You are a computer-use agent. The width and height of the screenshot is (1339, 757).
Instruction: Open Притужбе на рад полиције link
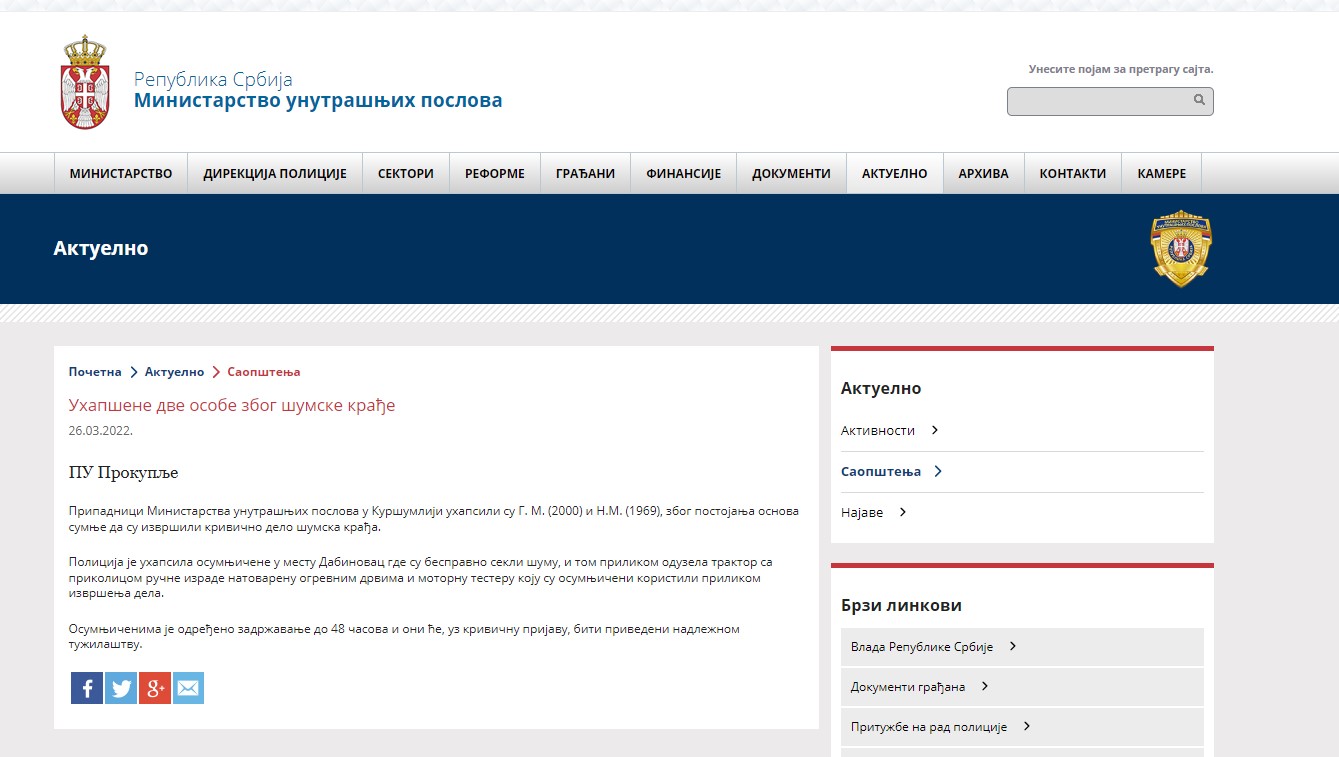(928, 727)
